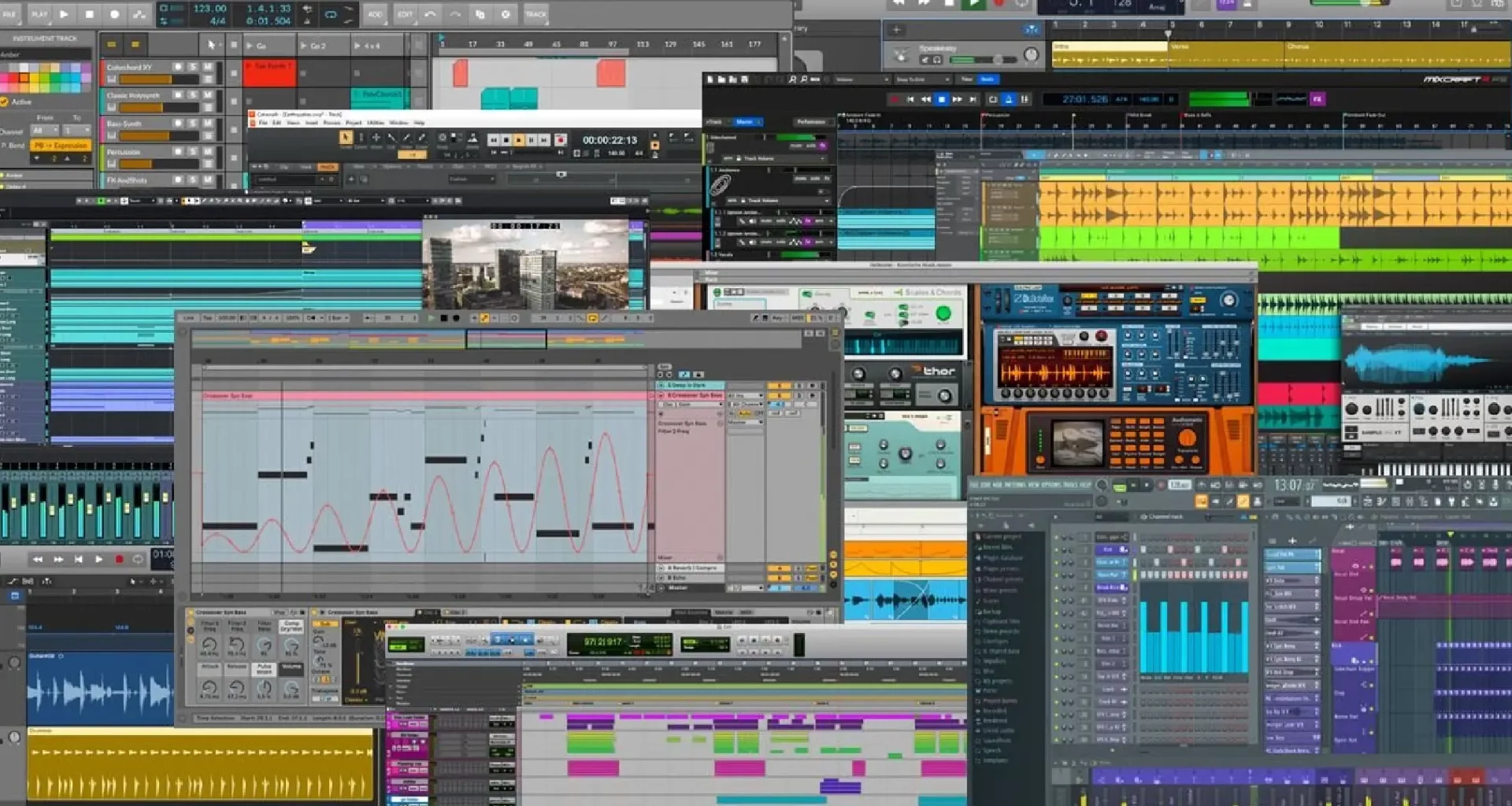Click the Bitwig transport play triangle
Image resolution: width=1512 pixels, height=806 pixels.
click(64, 14)
